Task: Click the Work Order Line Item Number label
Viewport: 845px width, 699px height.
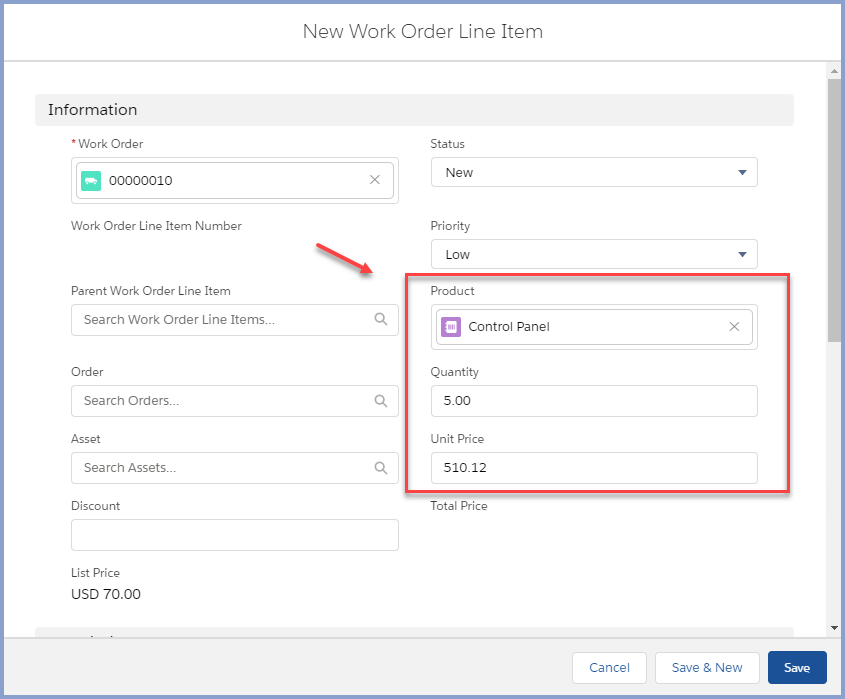Action: pyautogui.click(x=156, y=226)
